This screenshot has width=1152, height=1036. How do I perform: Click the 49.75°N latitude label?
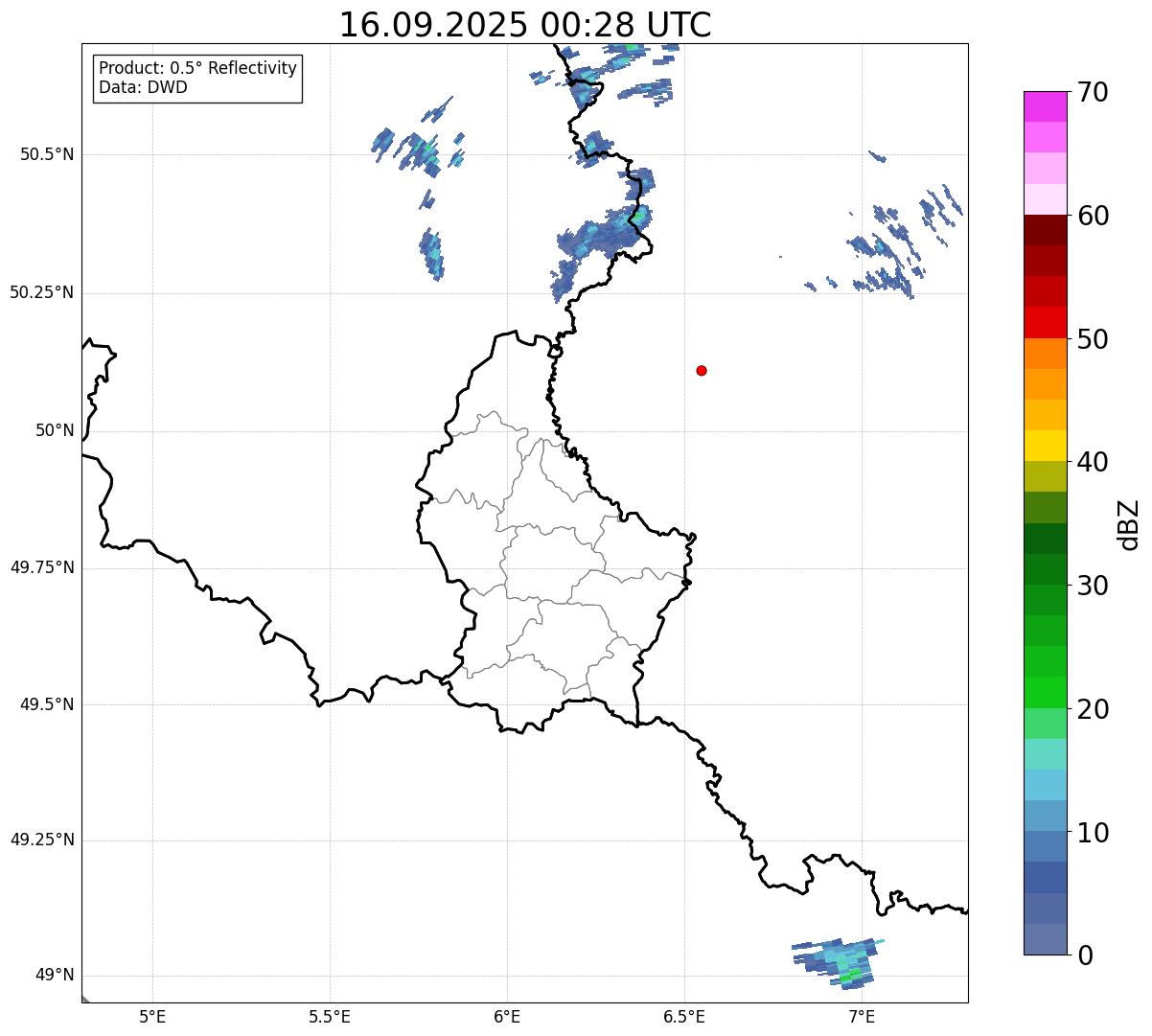pyautogui.click(x=42, y=567)
